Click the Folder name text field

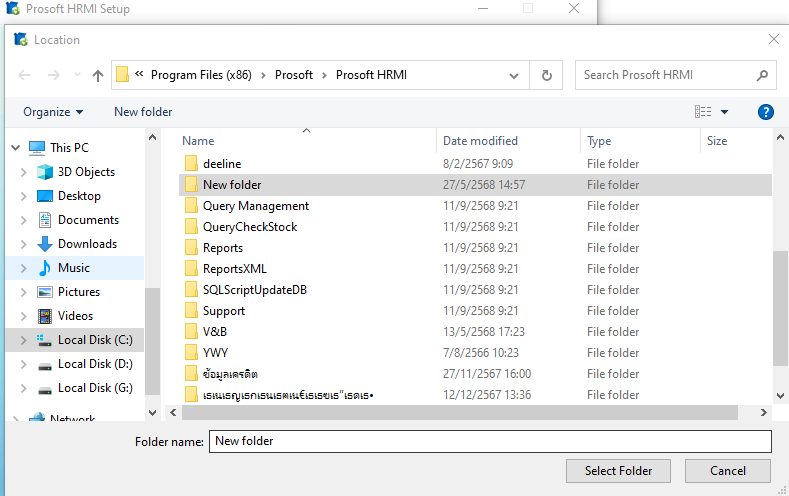(x=490, y=441)
